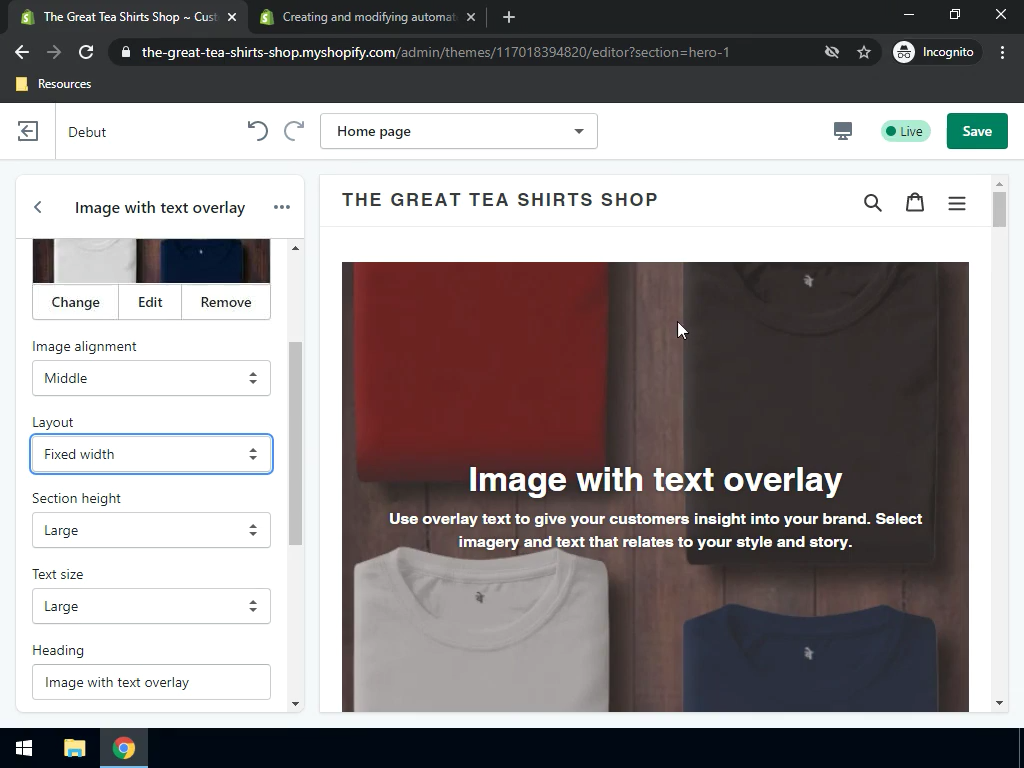Click the exit editor icon
Image resolution: width=1024 pixels, height=768 pixels.
pyautogui.click(x=28, y=131)
